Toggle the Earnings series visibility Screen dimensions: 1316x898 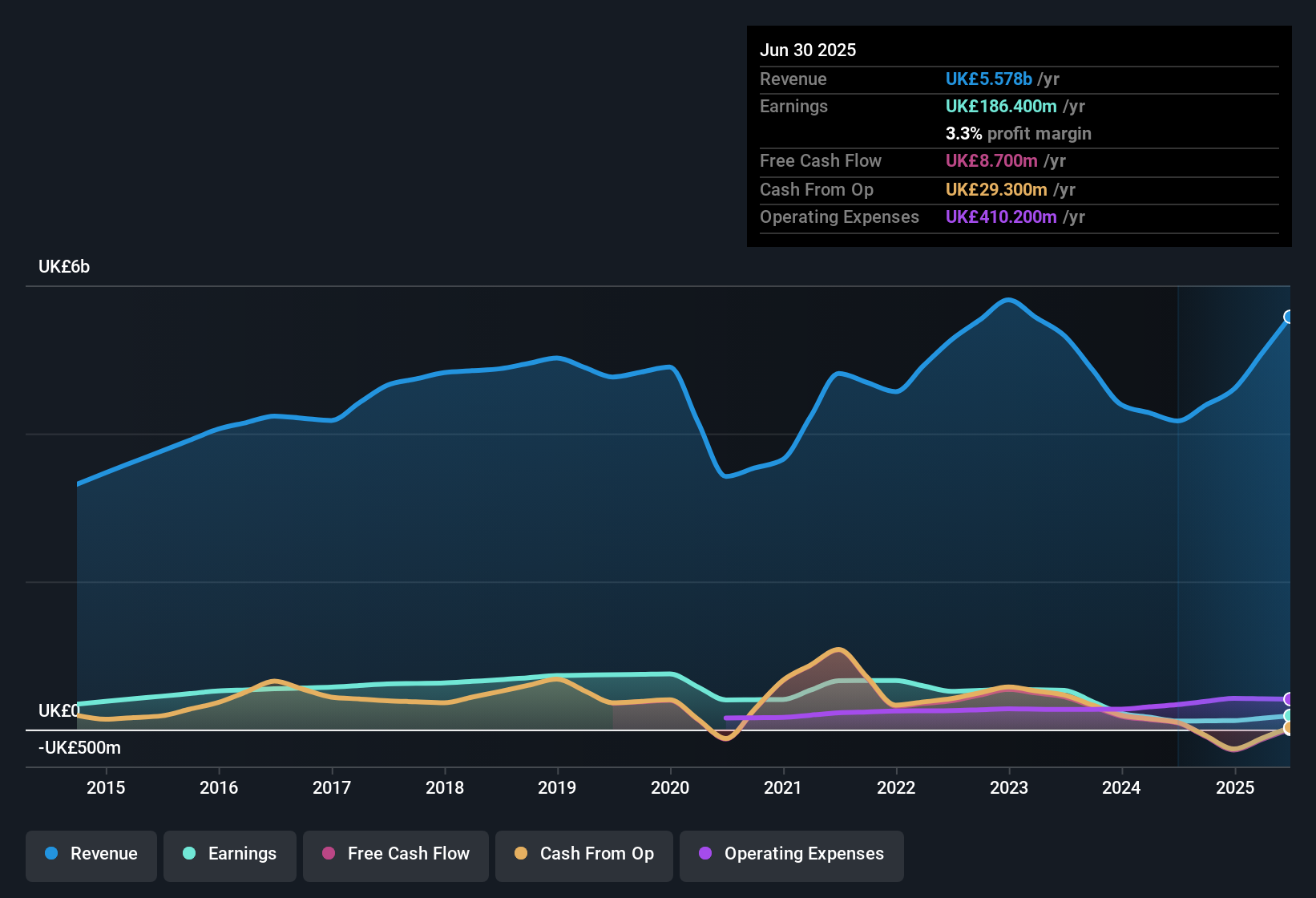(x=229, y=854)
